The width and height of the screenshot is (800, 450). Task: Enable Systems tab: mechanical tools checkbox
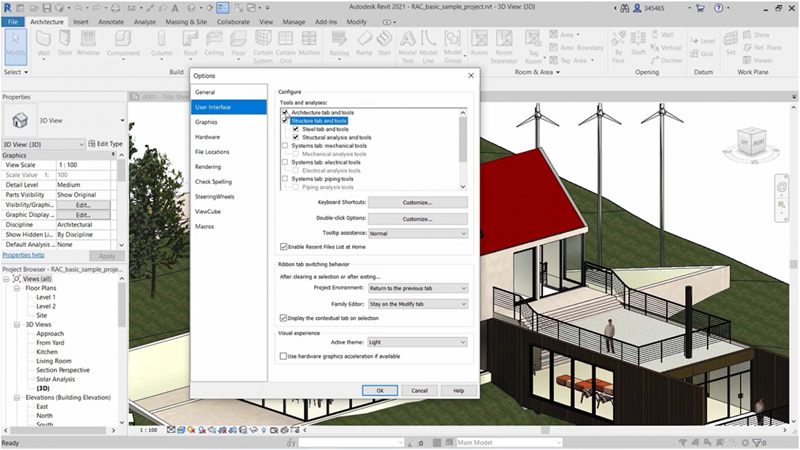[285, 146]
